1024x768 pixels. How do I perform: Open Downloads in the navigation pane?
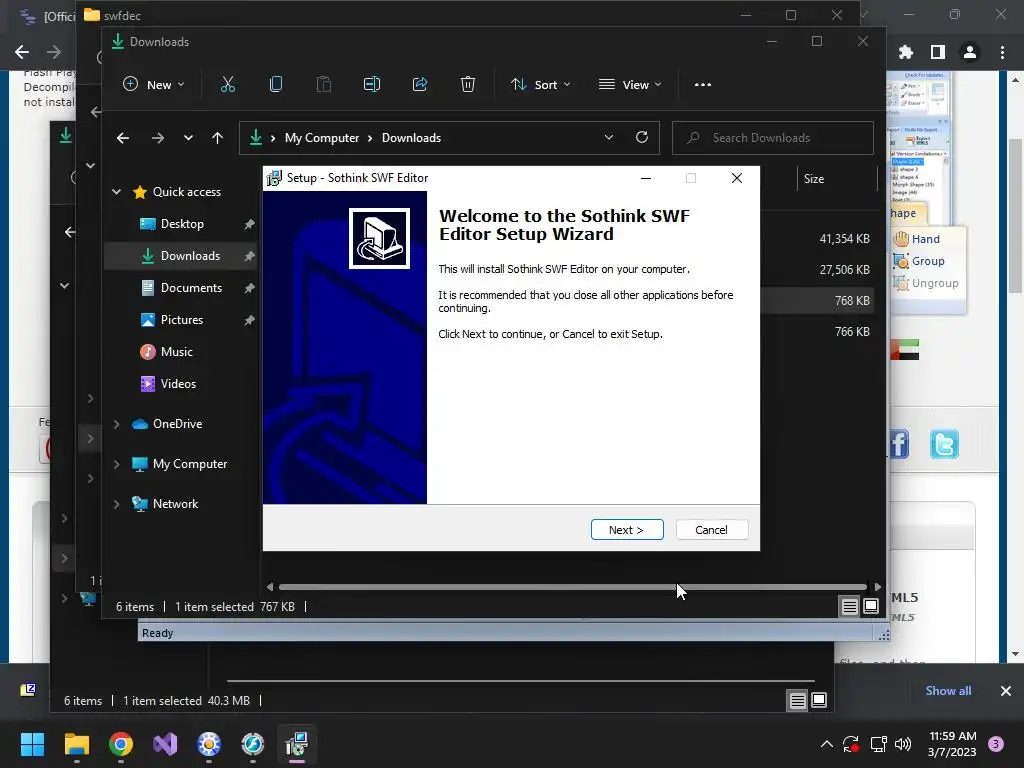tap(190, 256)
